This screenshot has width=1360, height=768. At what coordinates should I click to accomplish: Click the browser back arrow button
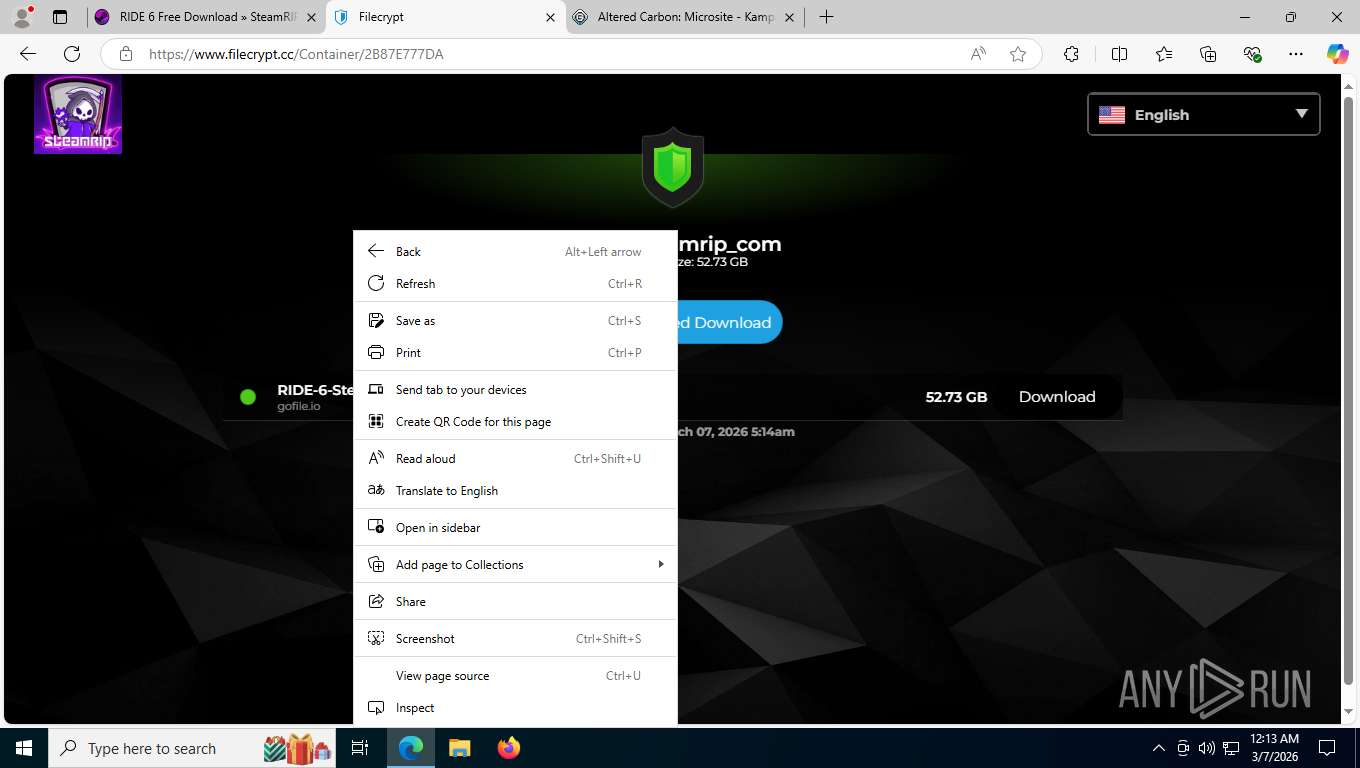coord(28,54)
